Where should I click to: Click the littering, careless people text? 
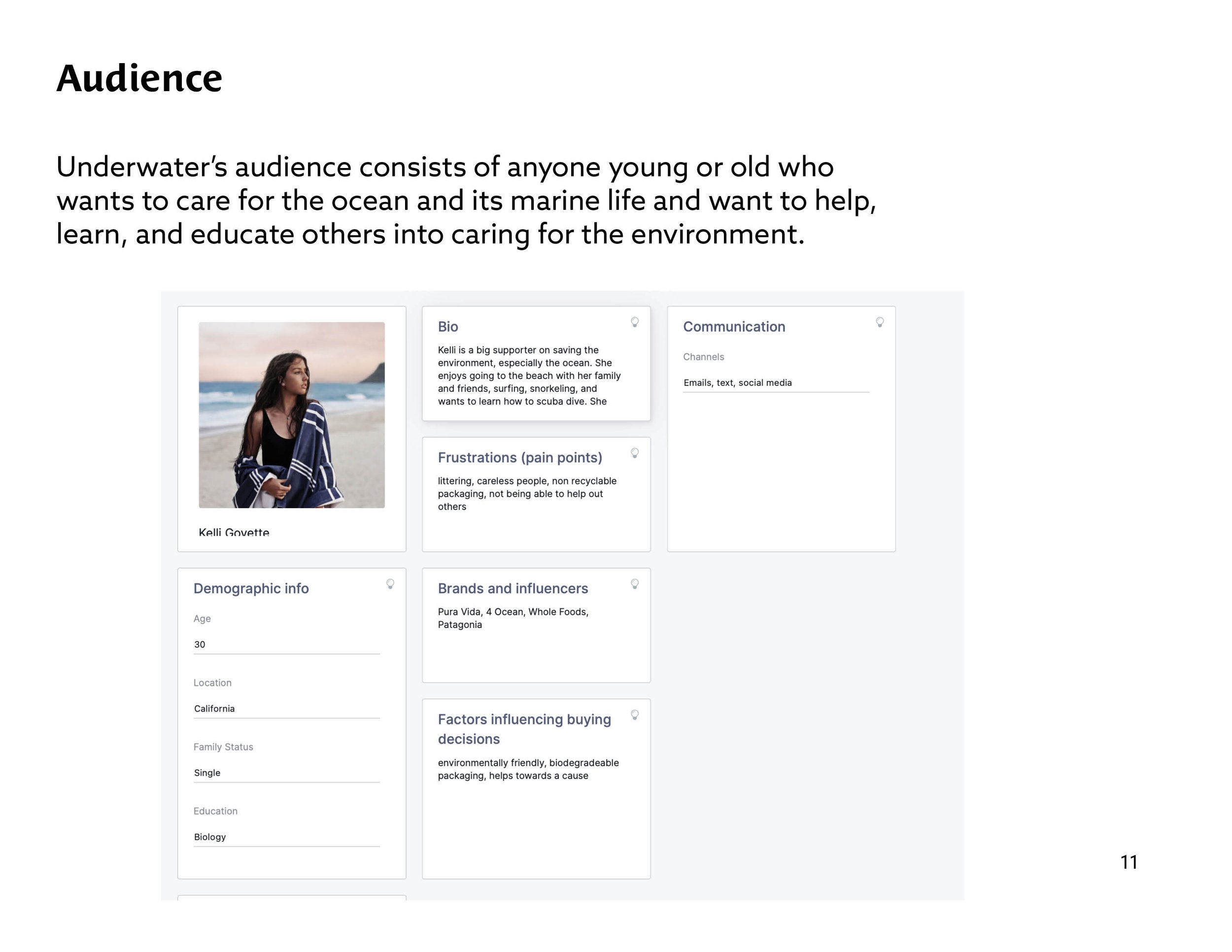(x=527, y=493)
